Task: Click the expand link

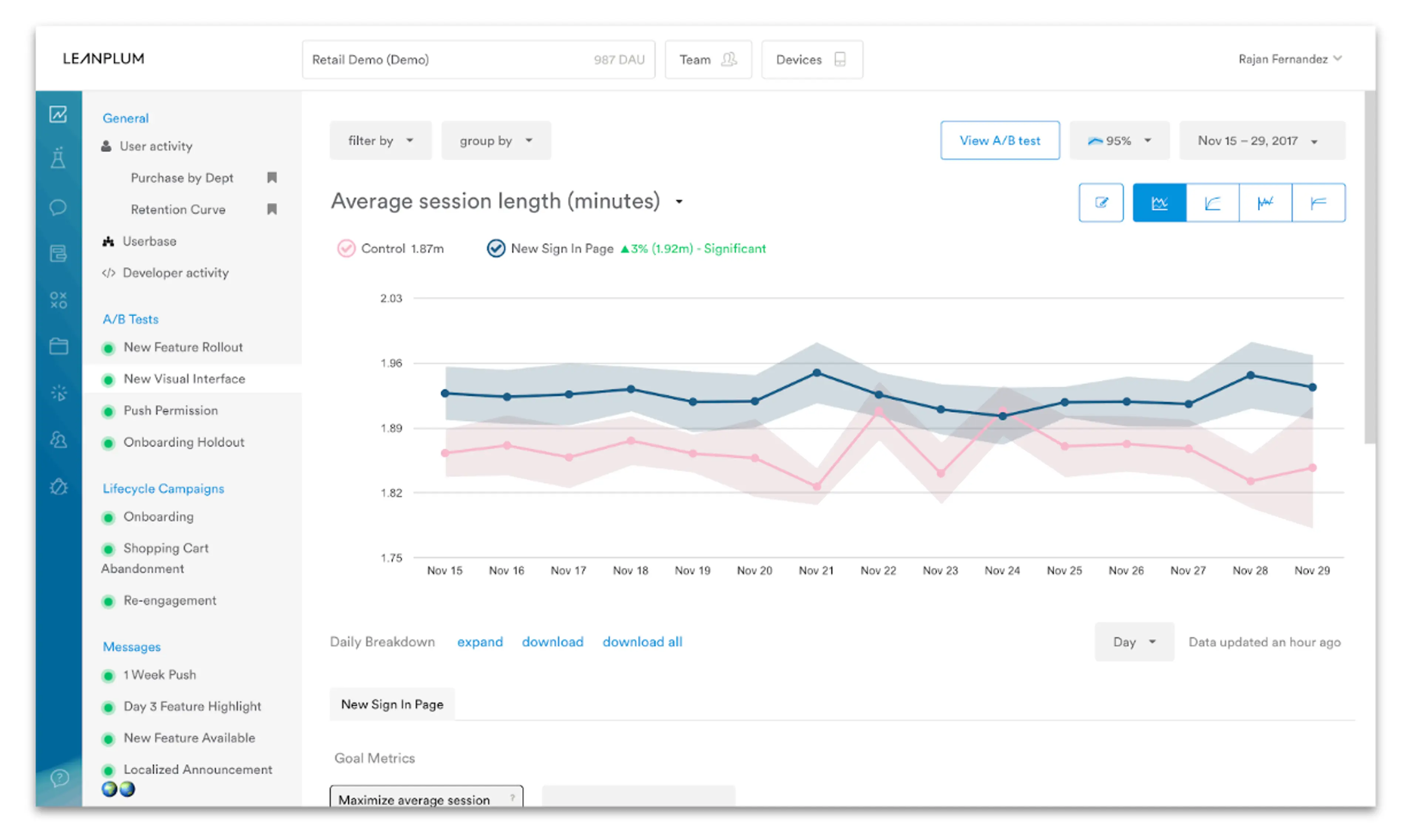Action: tap(480, 642)
